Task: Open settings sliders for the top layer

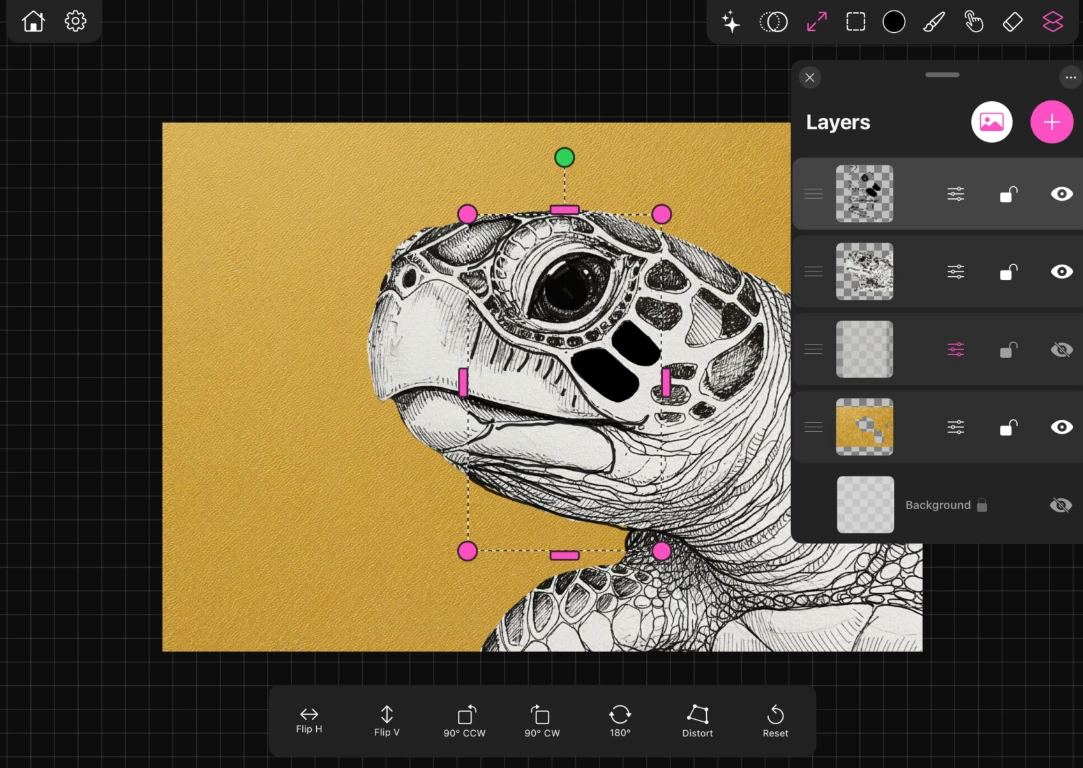Action: [956, 194]
